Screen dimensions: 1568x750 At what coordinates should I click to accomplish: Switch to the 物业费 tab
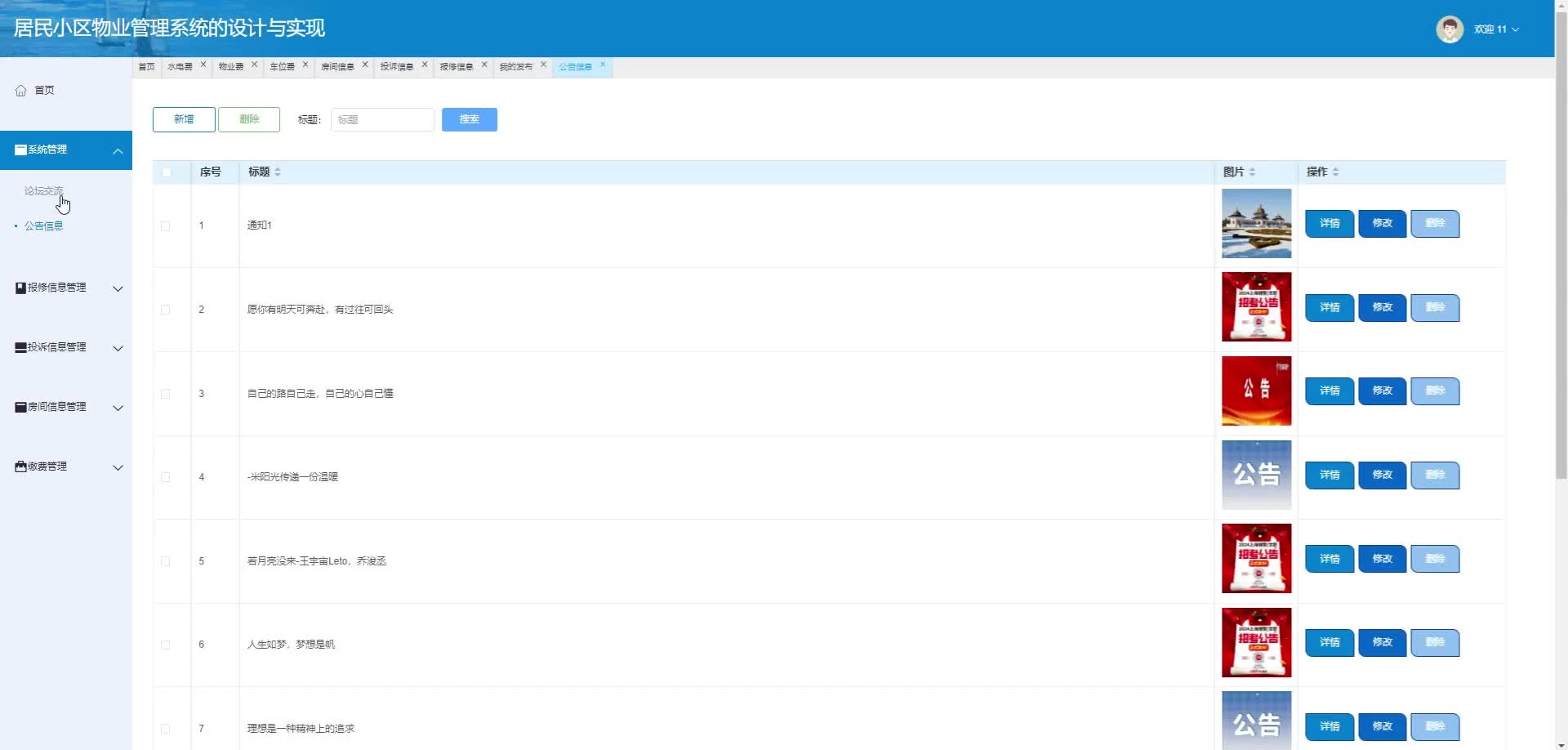231,67
